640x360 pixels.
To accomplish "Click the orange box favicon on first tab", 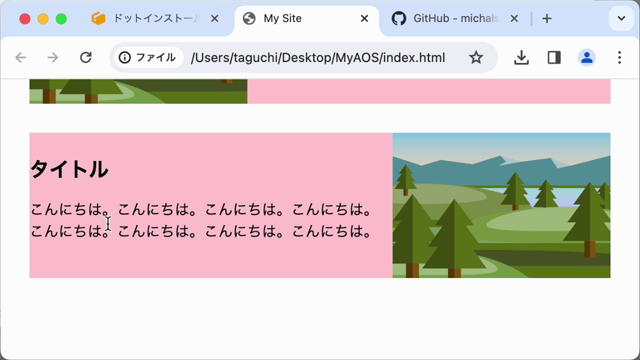I will (x=98, y=18).
